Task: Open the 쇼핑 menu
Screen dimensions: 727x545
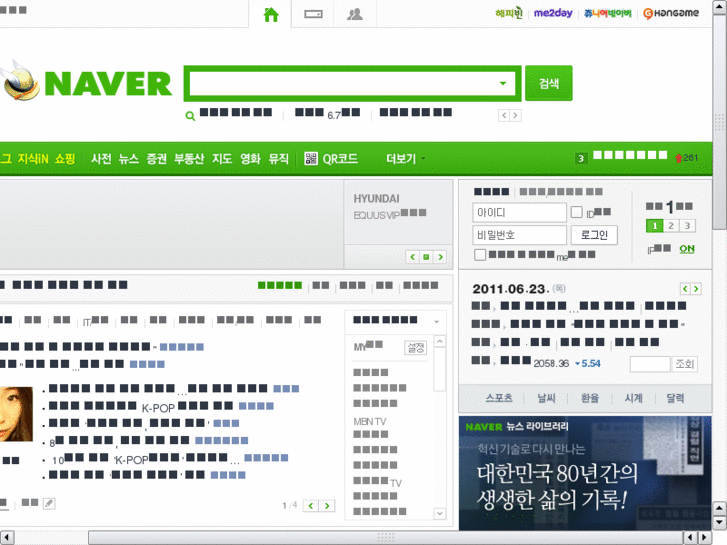Action: [65, 159]
